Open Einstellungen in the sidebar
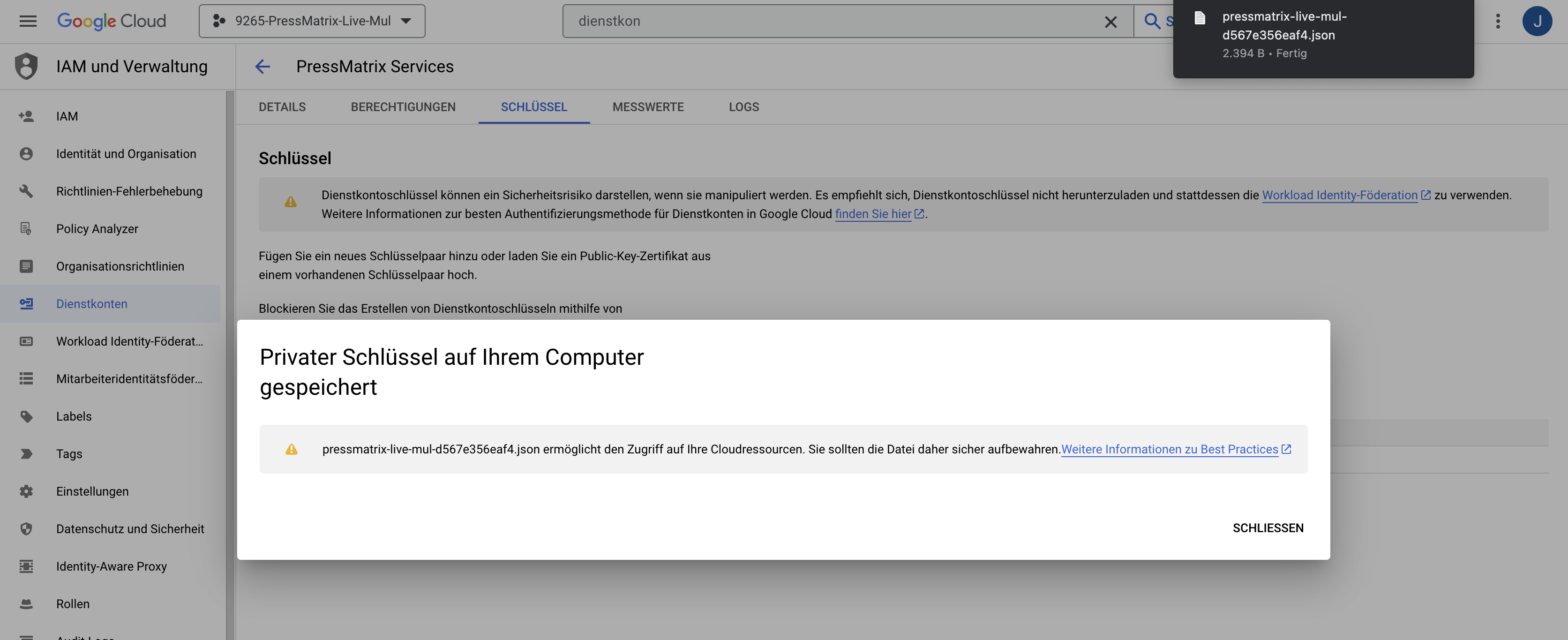1568x640 pixels. coord(110,491)
